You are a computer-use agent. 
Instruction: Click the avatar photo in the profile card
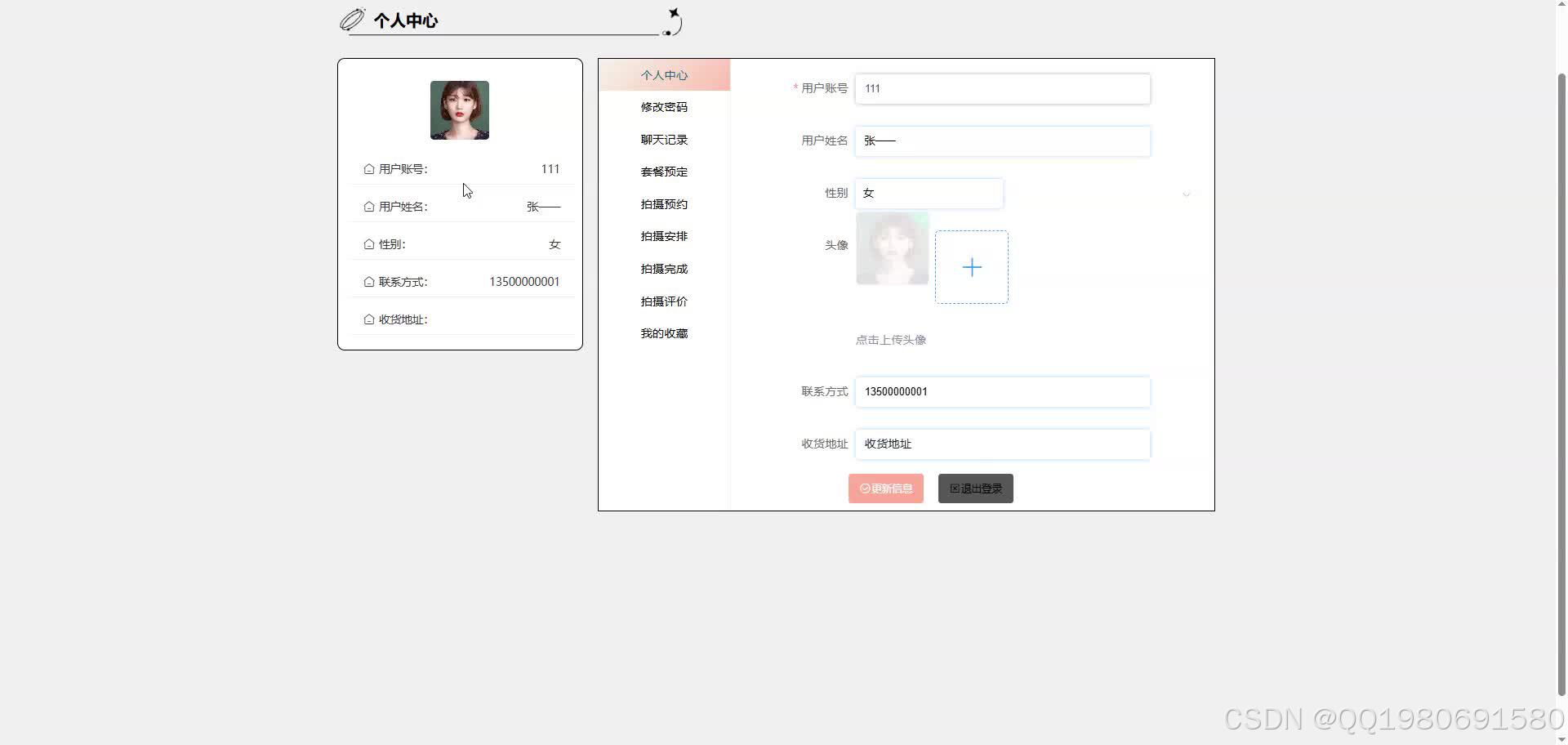tap(459, 109)
